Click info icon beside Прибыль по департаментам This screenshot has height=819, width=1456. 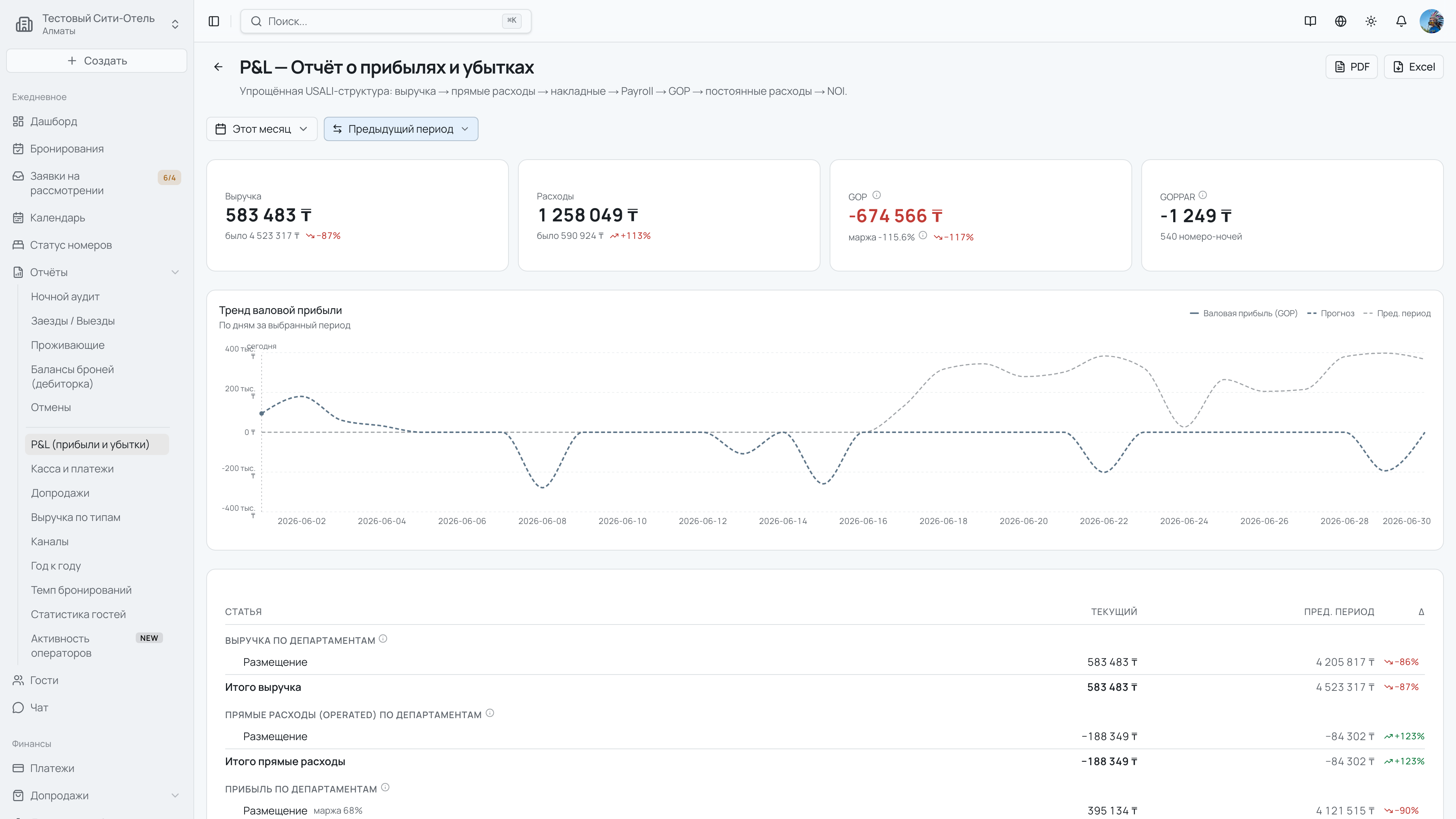385,788
